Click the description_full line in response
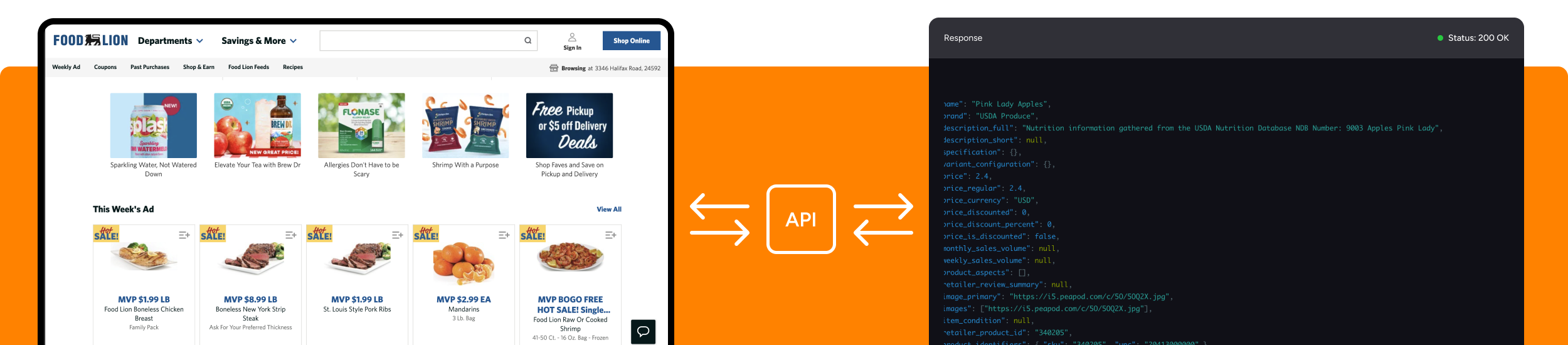Image resolution: width=1568 pixels, height=345 pixels. click(x=1193, y=128)
